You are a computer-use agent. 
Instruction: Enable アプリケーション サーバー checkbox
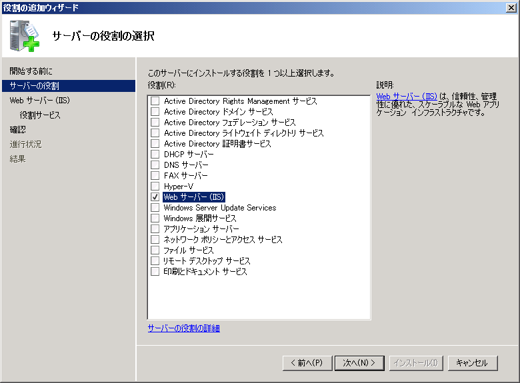point(155,229)
